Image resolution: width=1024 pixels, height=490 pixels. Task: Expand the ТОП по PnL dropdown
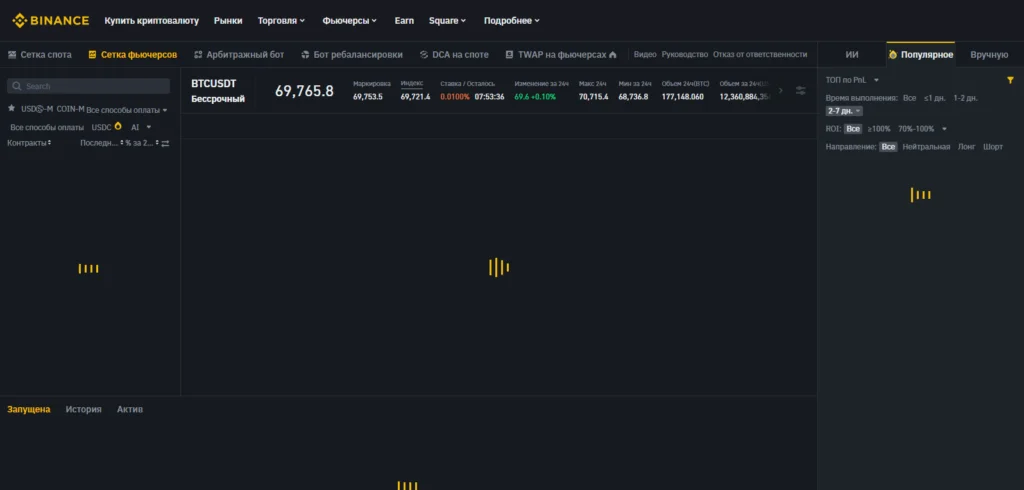[852, 80]
